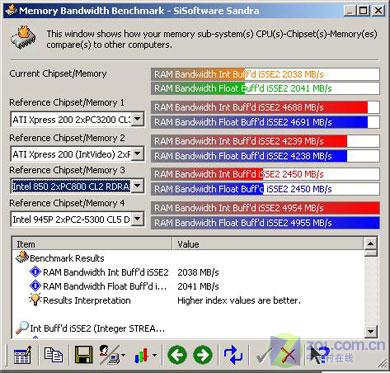Screen dimensions: 390x373
Task: Click the info icon beside Float Buff'd result
Action: point(35,286)
